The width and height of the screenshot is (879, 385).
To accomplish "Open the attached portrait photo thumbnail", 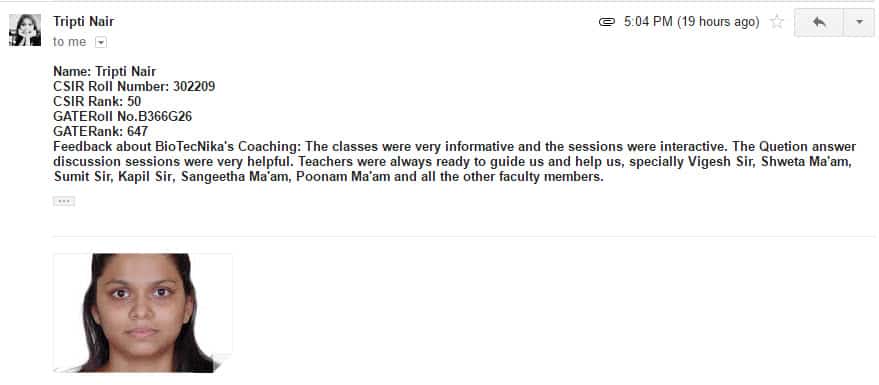I will click(x=143, y=313).
